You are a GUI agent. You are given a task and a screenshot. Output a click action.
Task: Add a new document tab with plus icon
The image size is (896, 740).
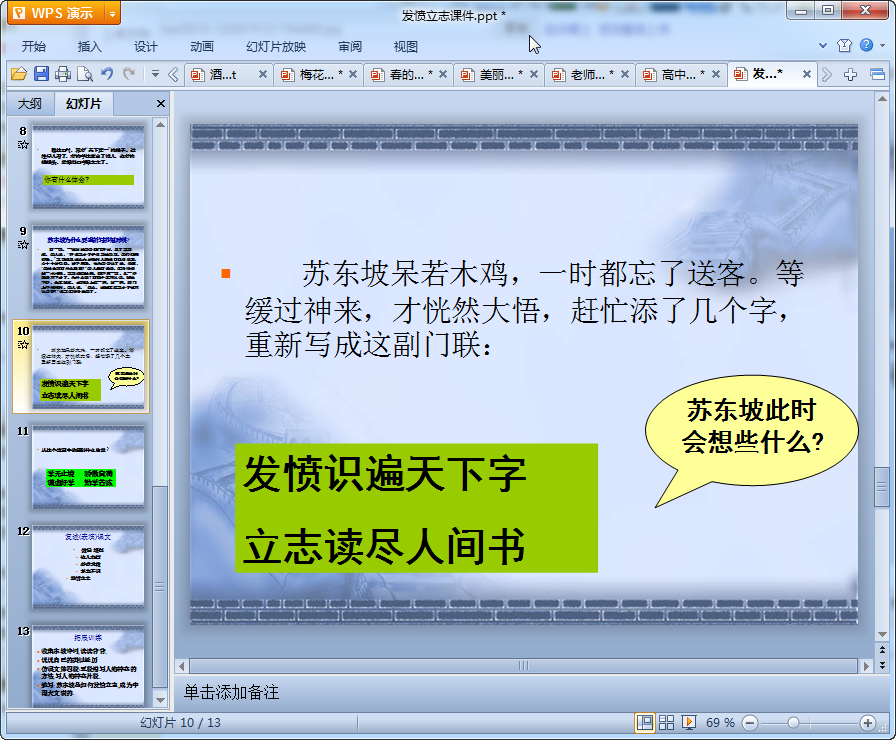[x=850, y=74]
